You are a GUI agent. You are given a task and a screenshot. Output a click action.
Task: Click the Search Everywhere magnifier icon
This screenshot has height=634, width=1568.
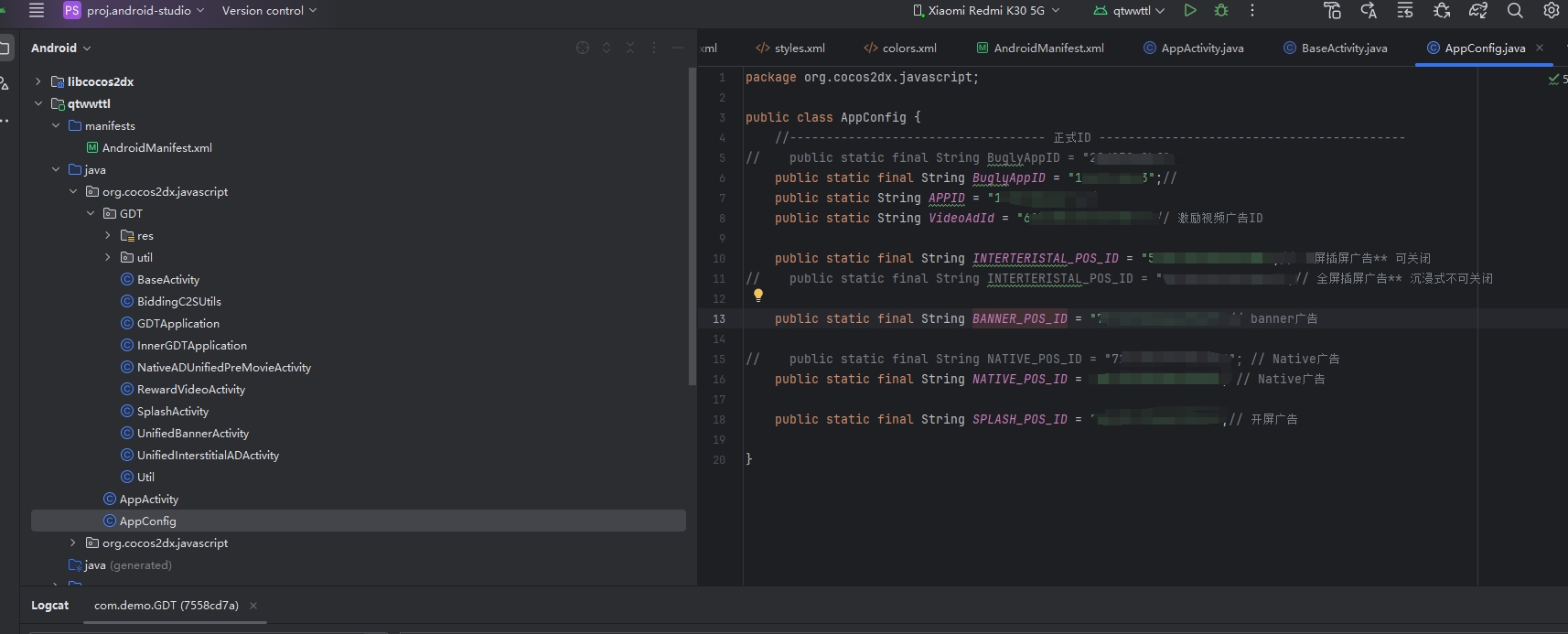tap(1515, 11)
